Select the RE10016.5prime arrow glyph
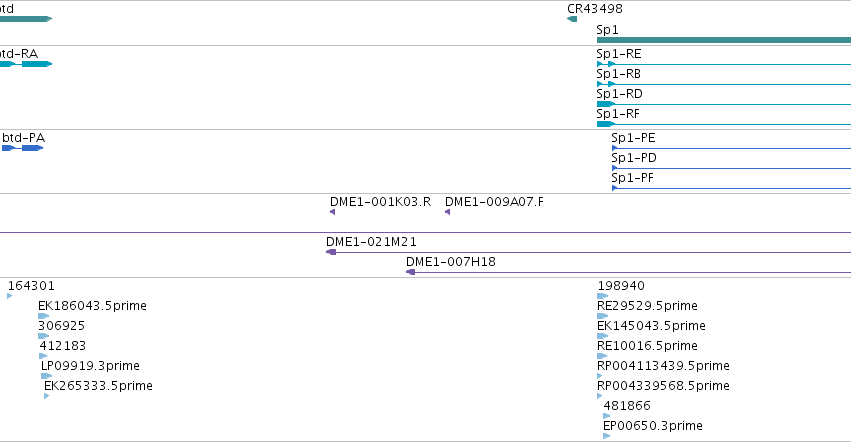The image size is (851, 442). 602,356
